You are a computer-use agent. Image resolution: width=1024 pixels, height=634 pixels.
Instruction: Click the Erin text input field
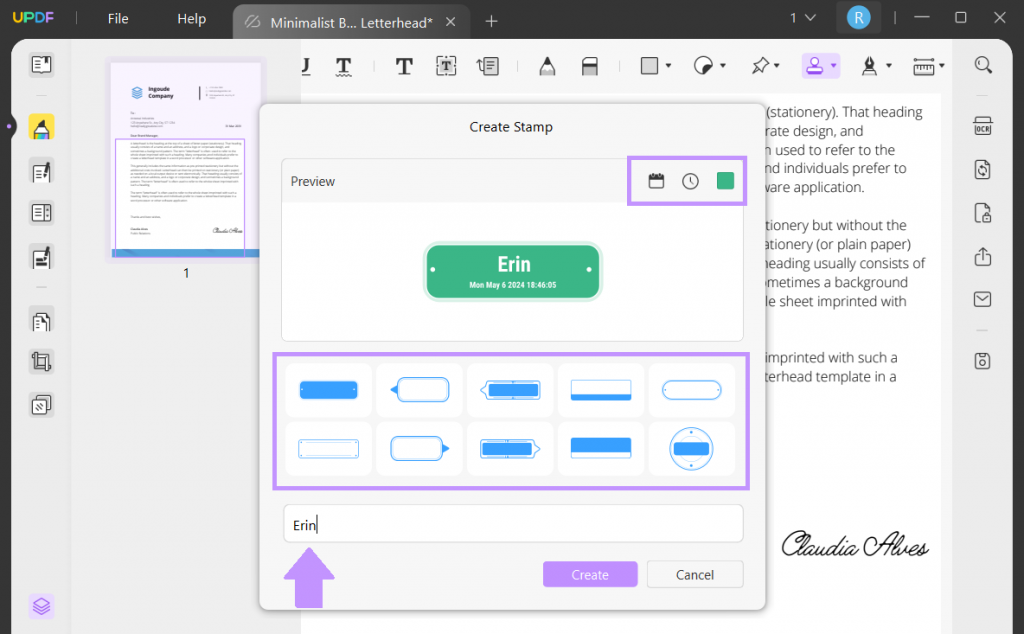pos(512,523)
